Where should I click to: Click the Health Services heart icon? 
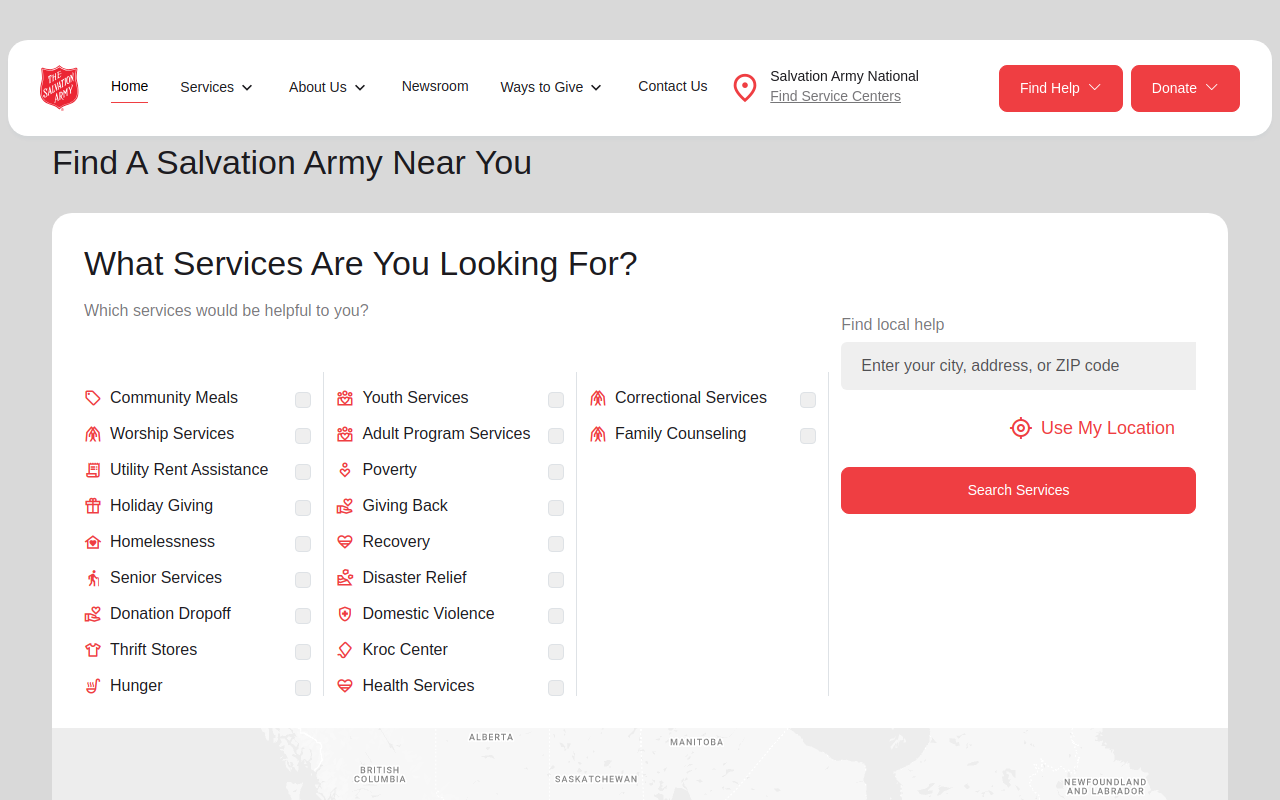pos(345,686)
